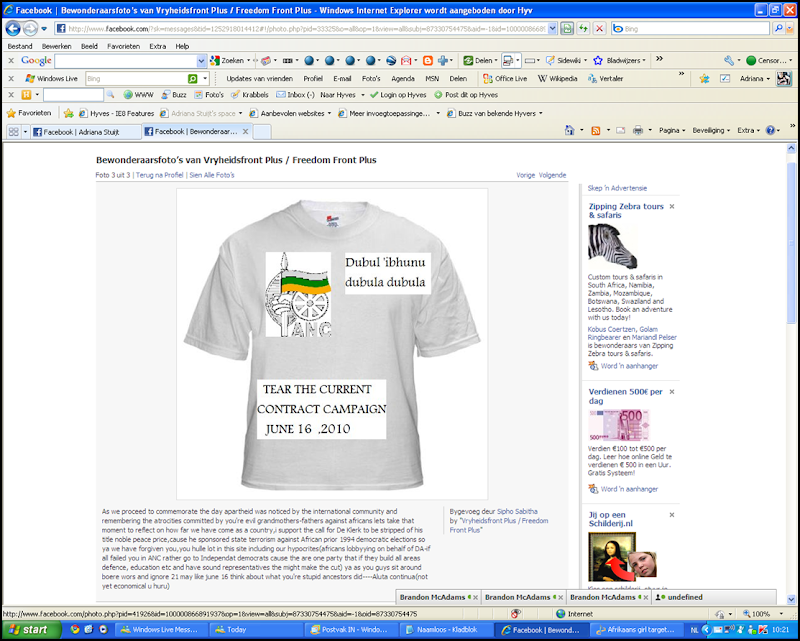This screenshot has height=641, width=800.
Task: Click Login op Hyves button
Action: point(398,95)
